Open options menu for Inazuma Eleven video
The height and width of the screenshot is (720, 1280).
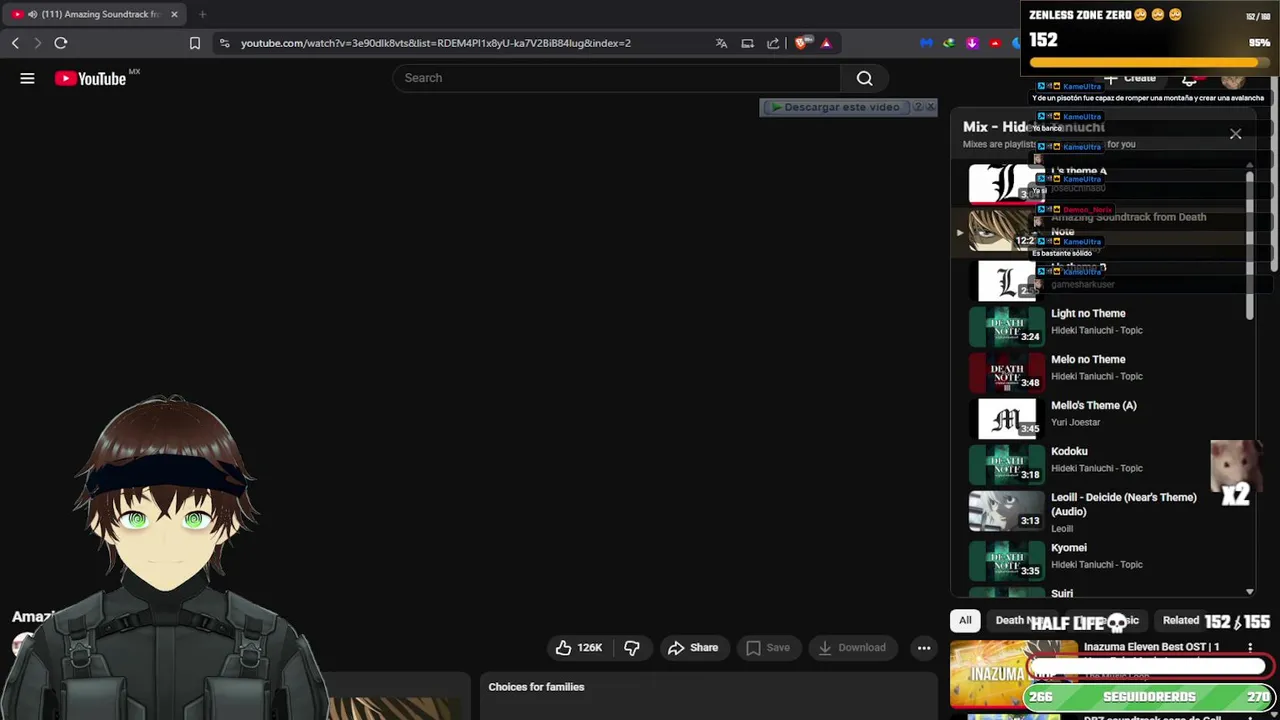pyautogui.click(x=1250, y=648)
